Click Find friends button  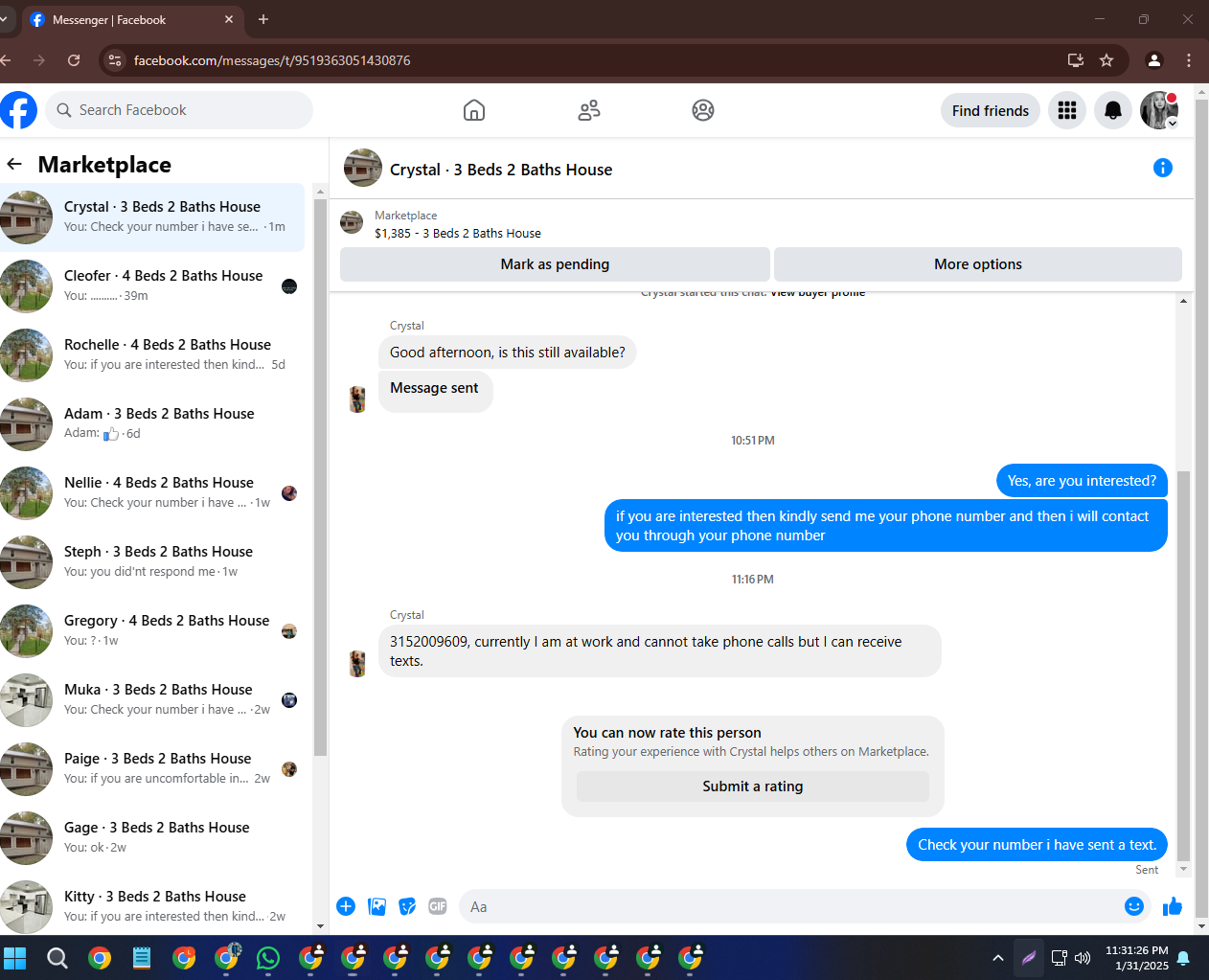(x=991, y=111)
